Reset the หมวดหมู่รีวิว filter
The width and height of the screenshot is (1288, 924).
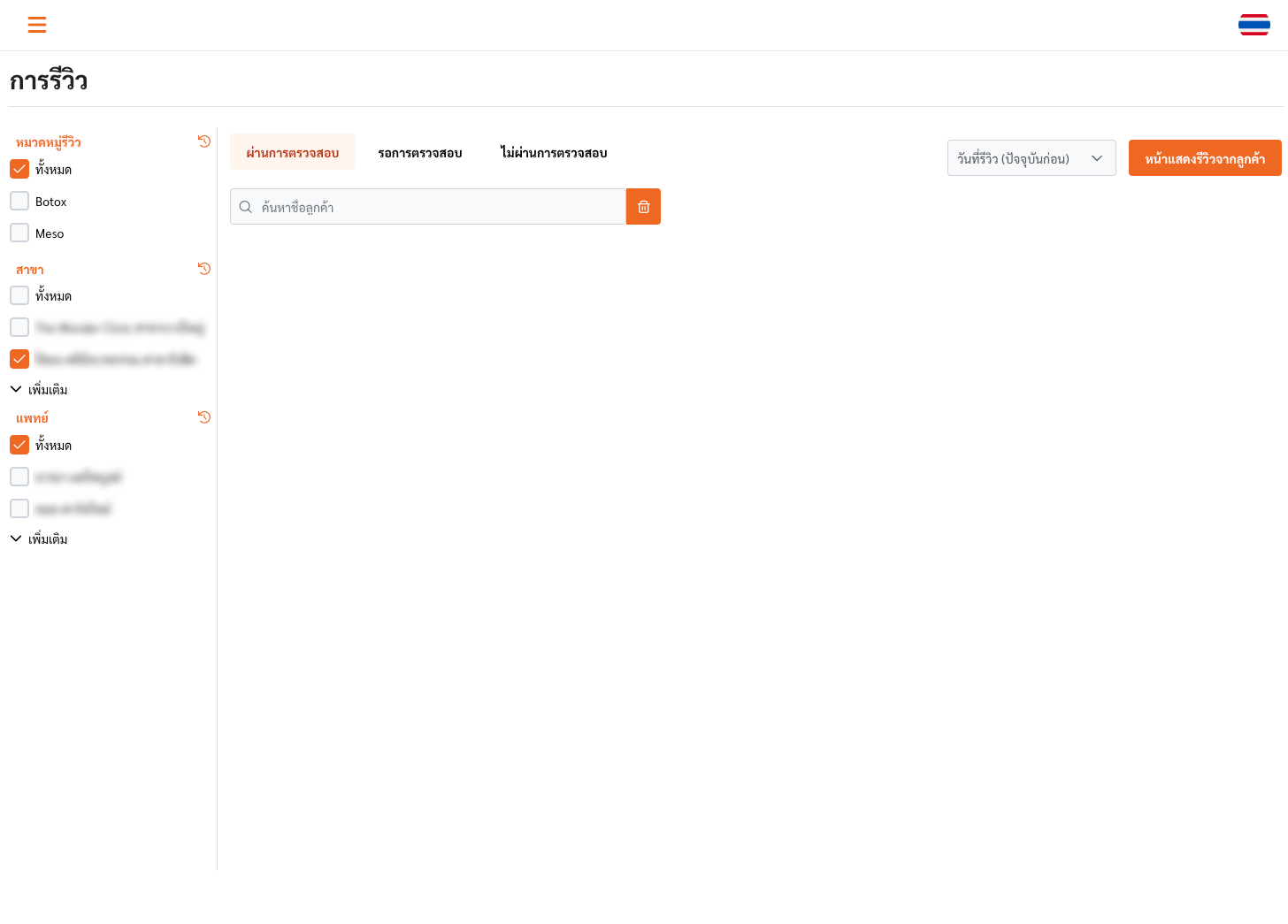pos(204,141)
